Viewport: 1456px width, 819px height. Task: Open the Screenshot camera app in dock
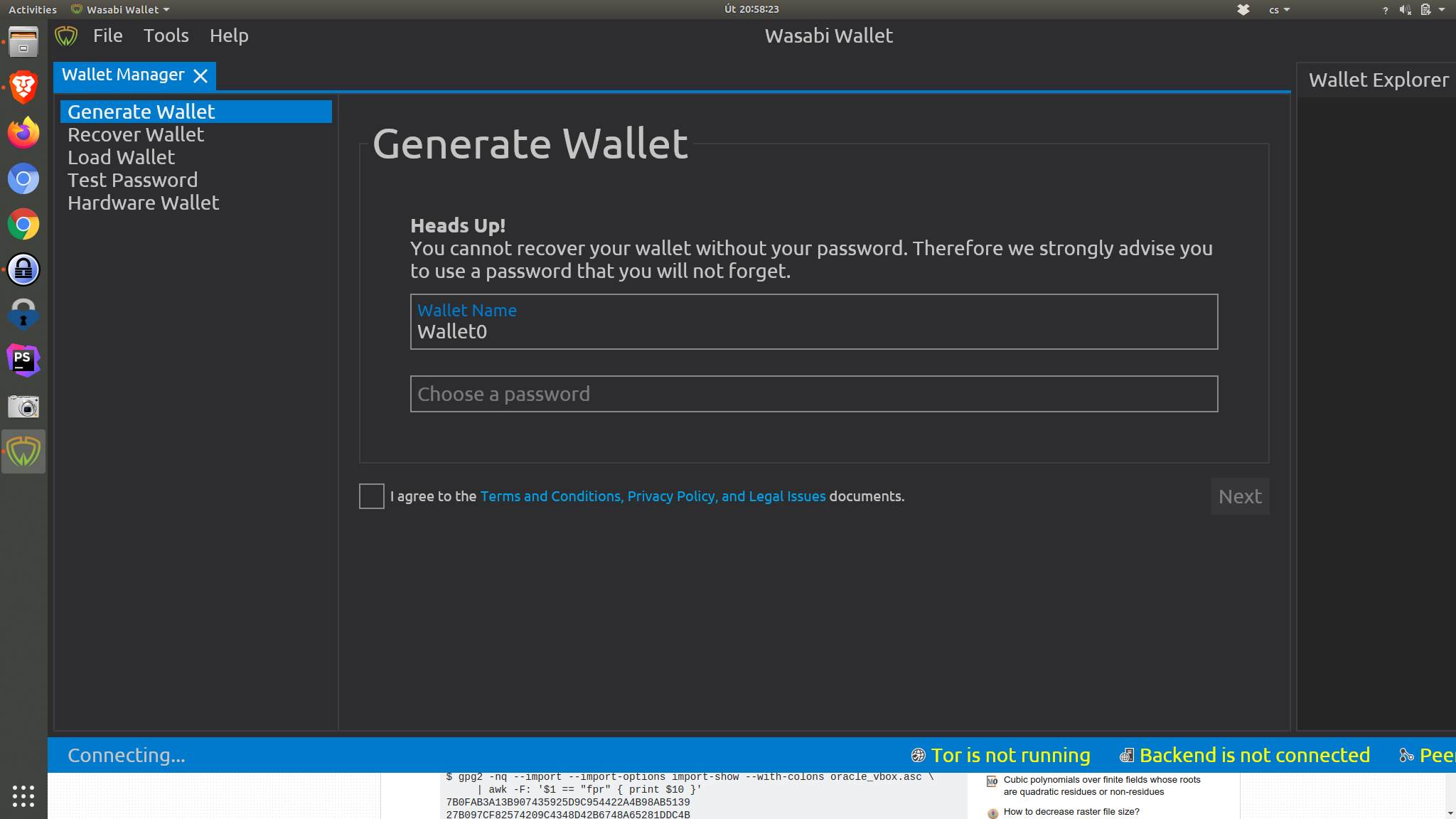pyautogui.click(x=23, y=406)
